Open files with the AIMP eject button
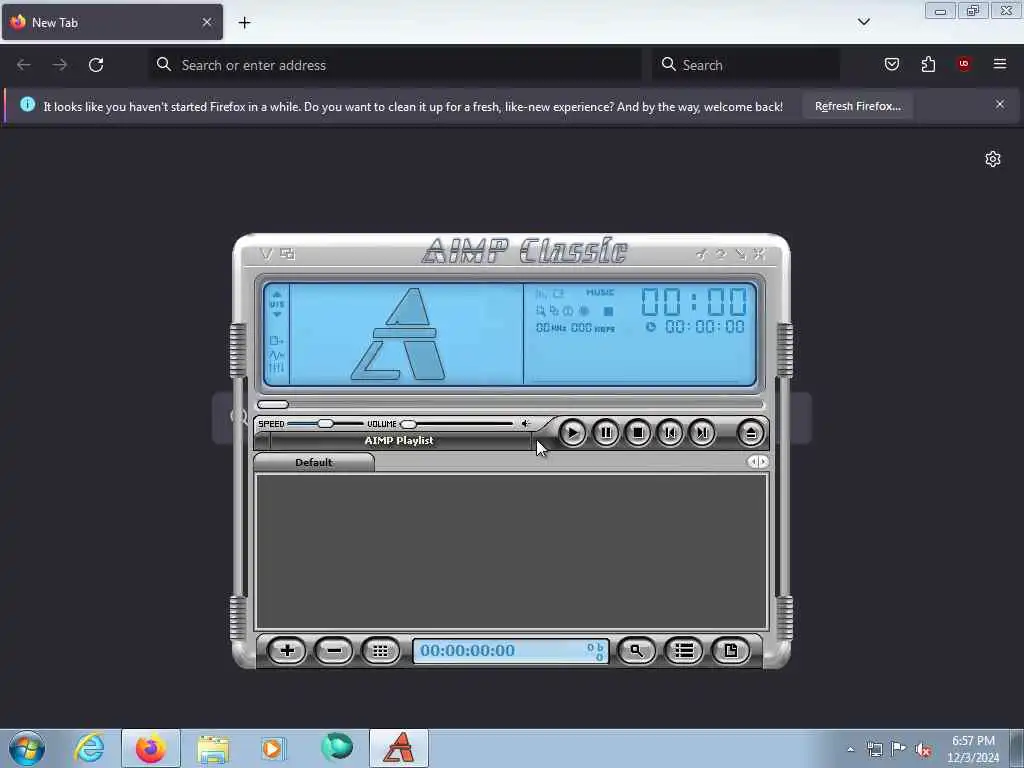Image resolution: width=1024 pixels, height=768 pixels. click(x=751, y=433)
